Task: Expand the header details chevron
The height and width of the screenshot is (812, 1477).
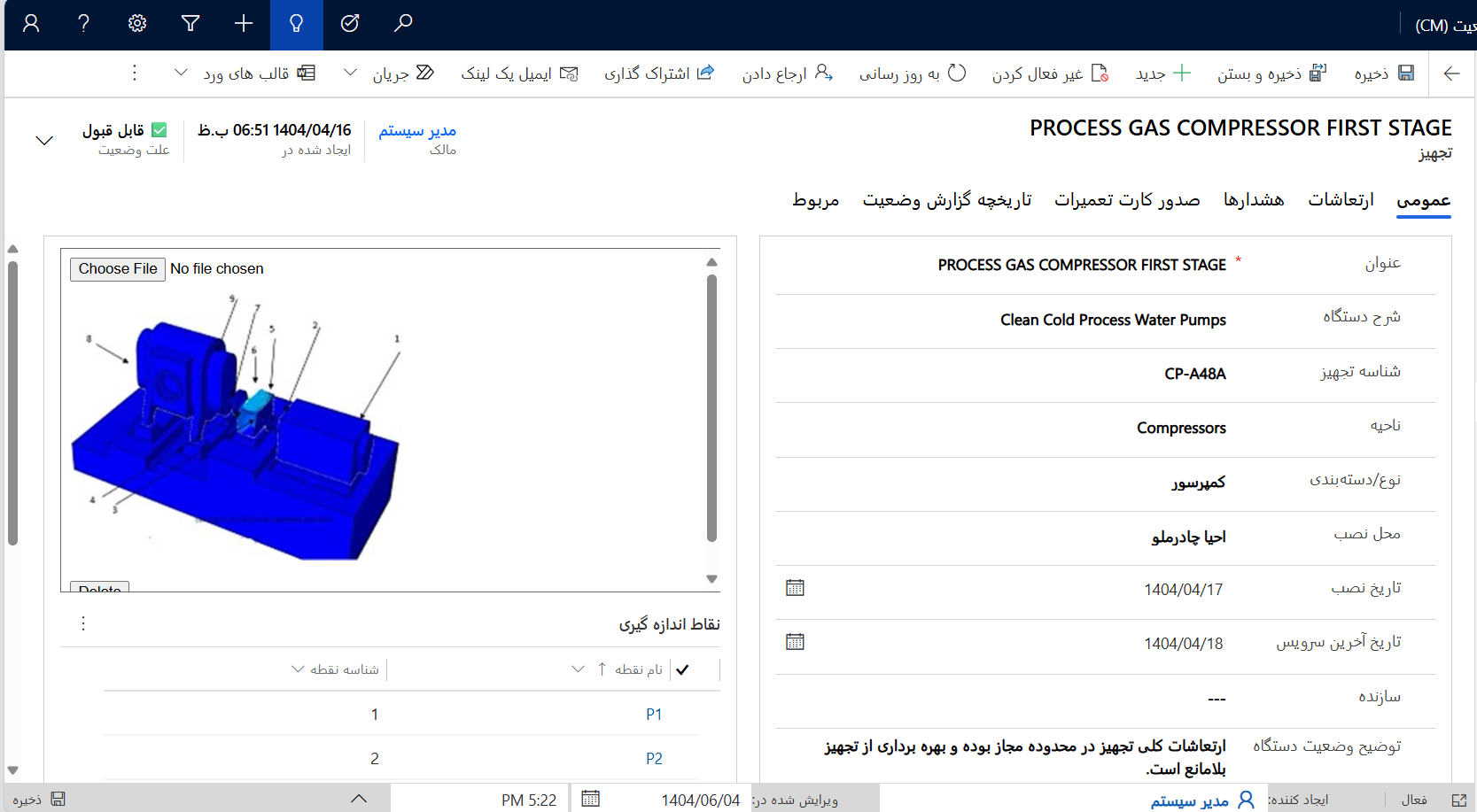Action: click(x=44, y=141)
